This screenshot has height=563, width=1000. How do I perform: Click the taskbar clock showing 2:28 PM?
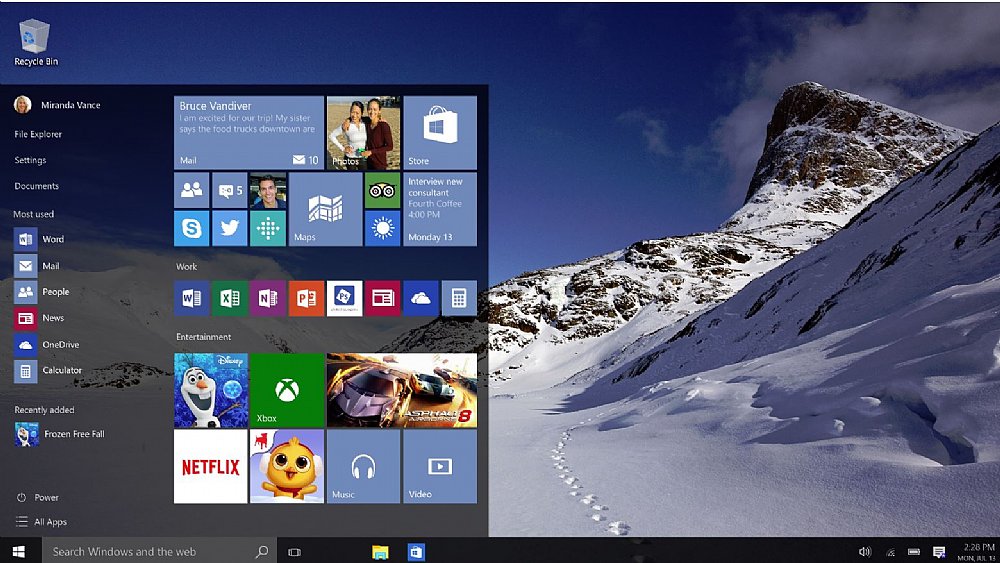(x=978, y=552)
